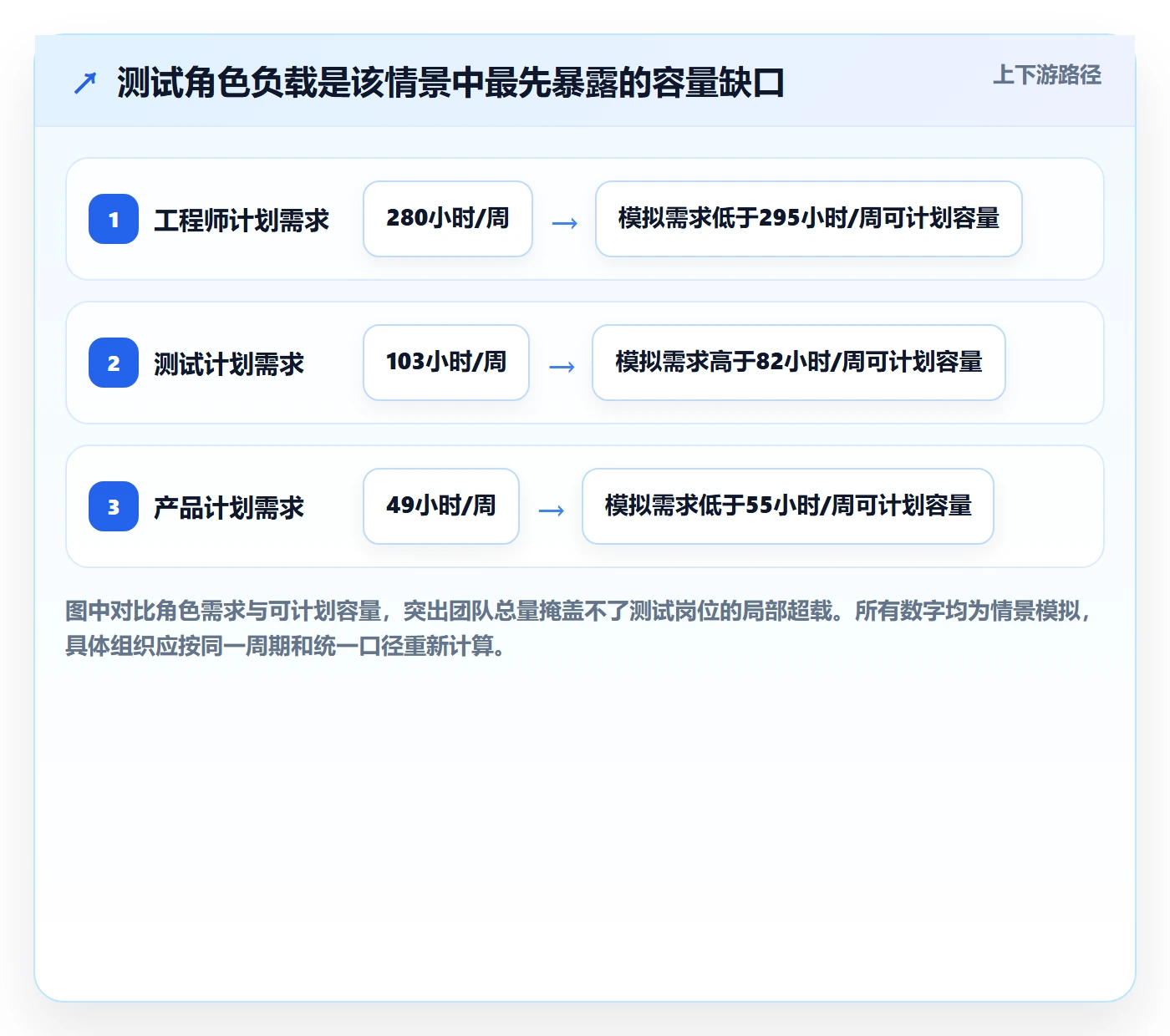This screenshot has height=1036, width=1170.
Task: Click 模拟需求高于82小时/周可计划容量 box
Action: click(799, 363)
